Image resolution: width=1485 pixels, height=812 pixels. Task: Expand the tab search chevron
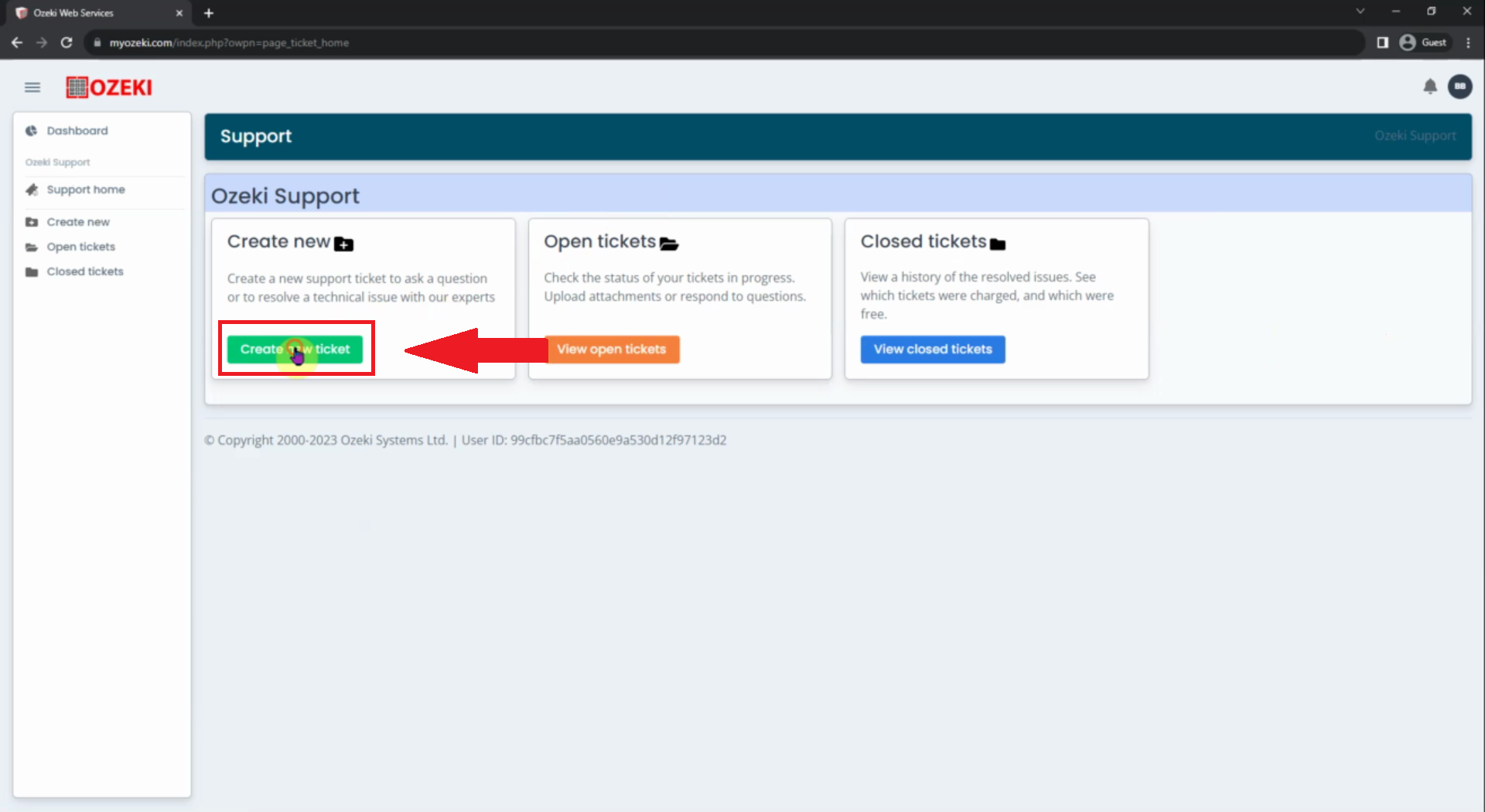pos(1360,11)
